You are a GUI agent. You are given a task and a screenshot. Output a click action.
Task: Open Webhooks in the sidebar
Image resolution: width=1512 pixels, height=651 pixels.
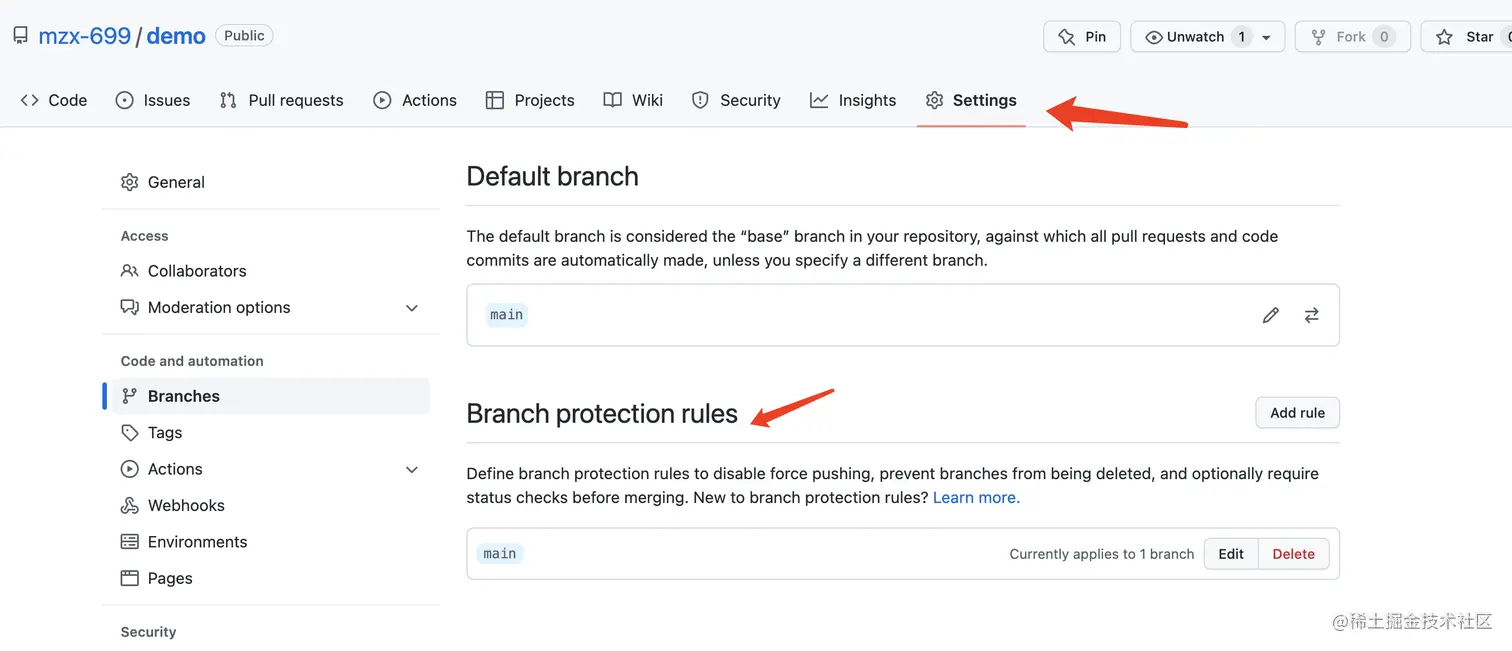[271, 506]
